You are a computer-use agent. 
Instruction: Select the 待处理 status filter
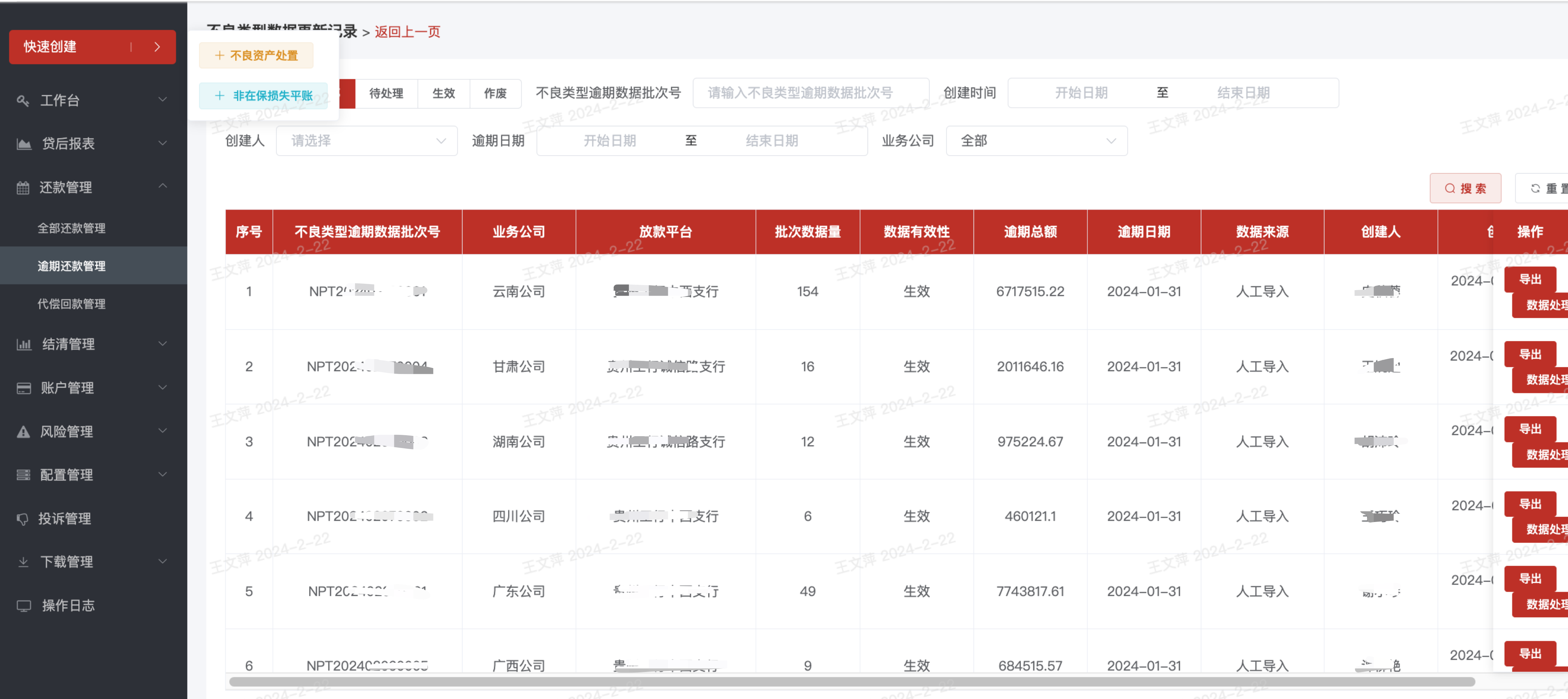pos(386,94)
